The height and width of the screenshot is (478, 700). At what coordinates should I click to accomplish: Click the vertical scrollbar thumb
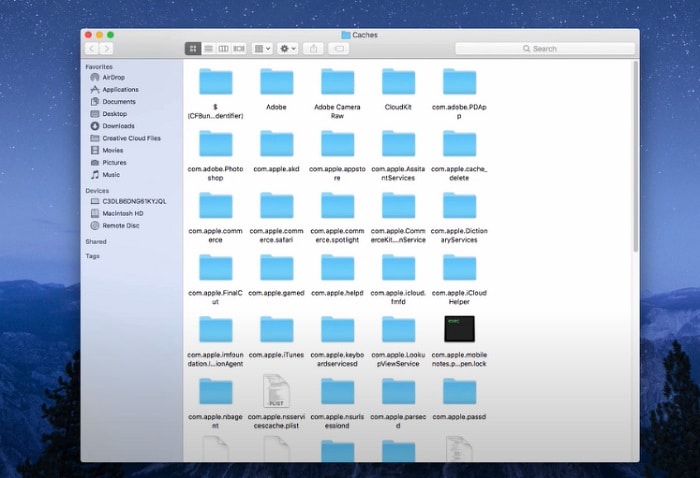coord(635,157)
